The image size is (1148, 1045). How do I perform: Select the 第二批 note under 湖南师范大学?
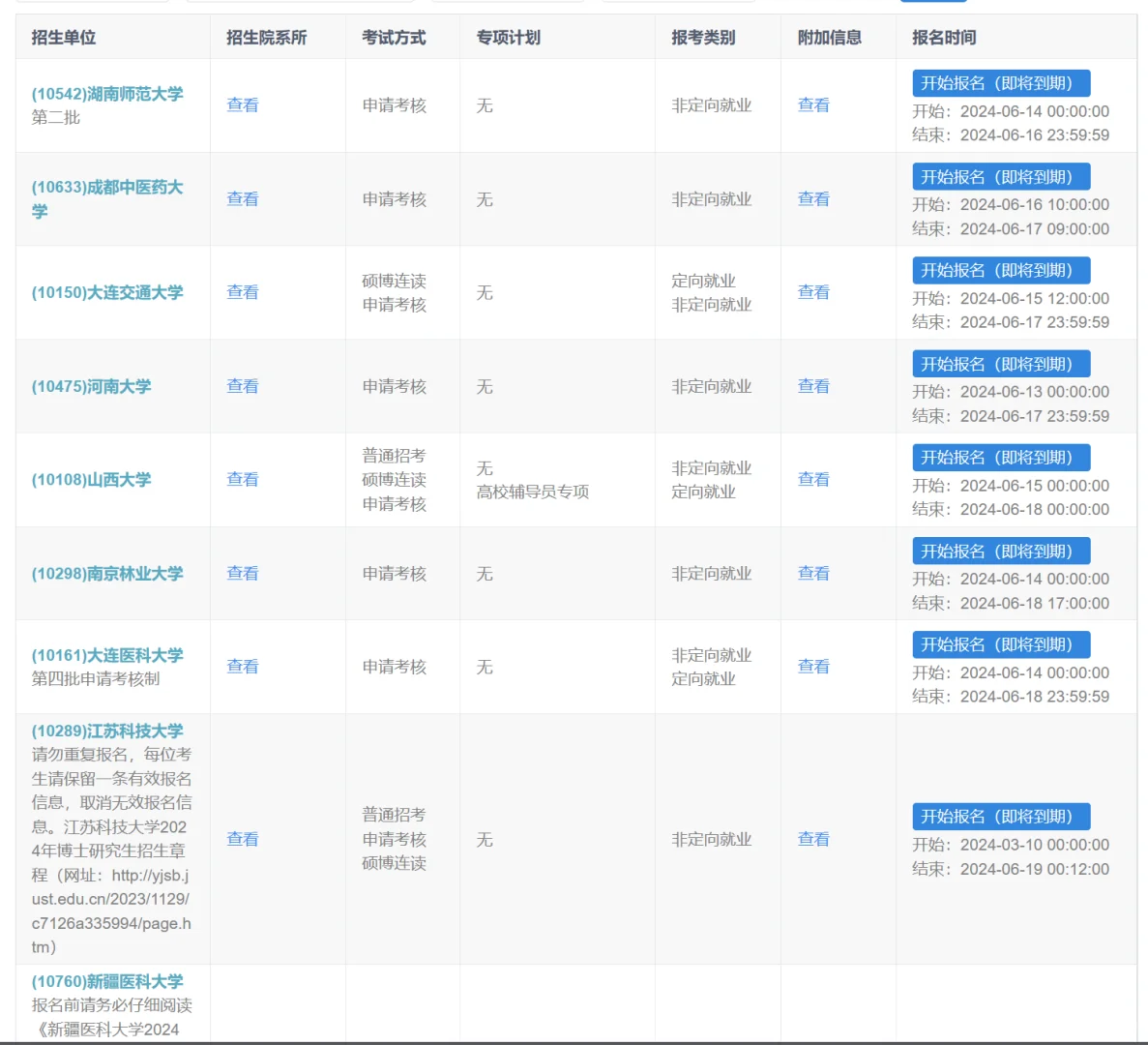coord(56,117)
